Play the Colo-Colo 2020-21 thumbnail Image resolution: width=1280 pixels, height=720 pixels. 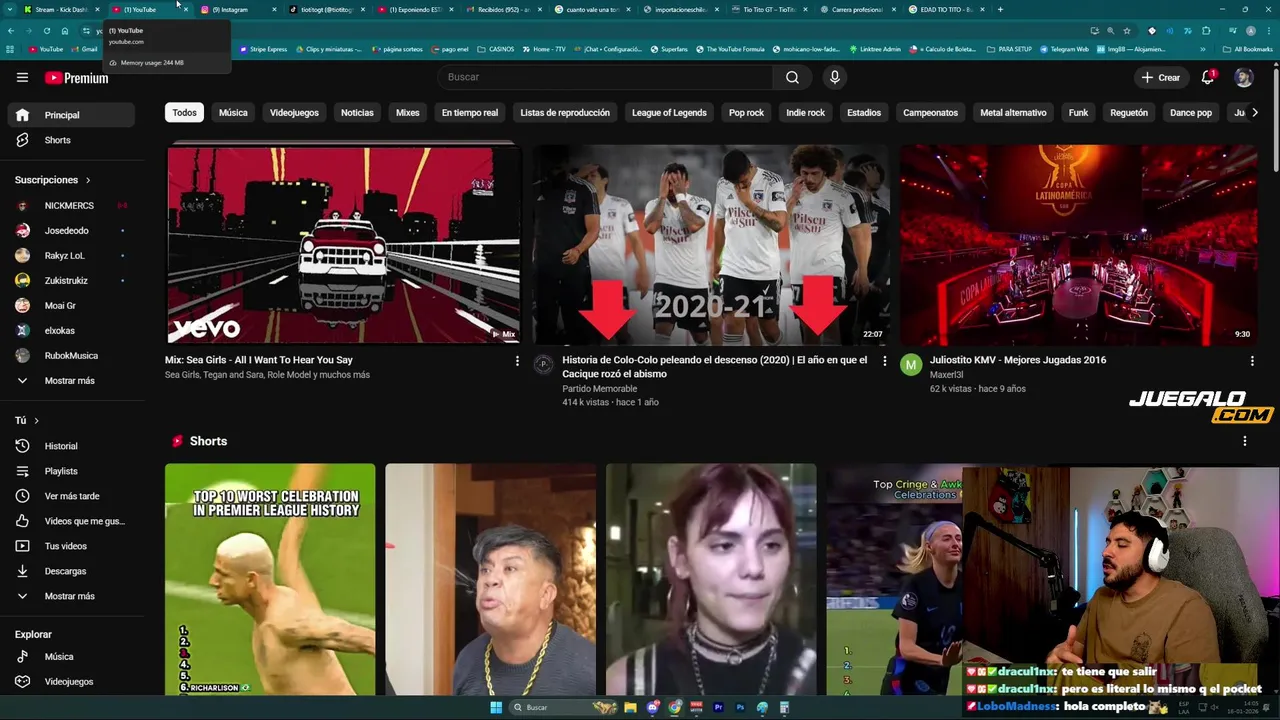tap(710, 245)
